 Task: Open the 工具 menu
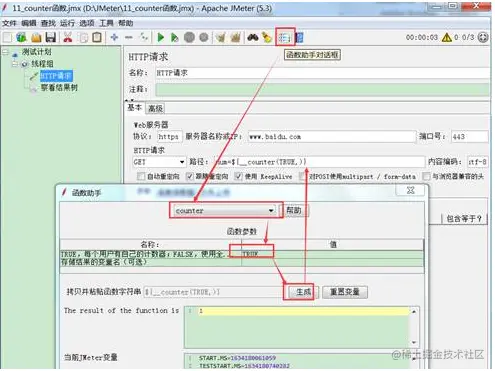point(106,23)
